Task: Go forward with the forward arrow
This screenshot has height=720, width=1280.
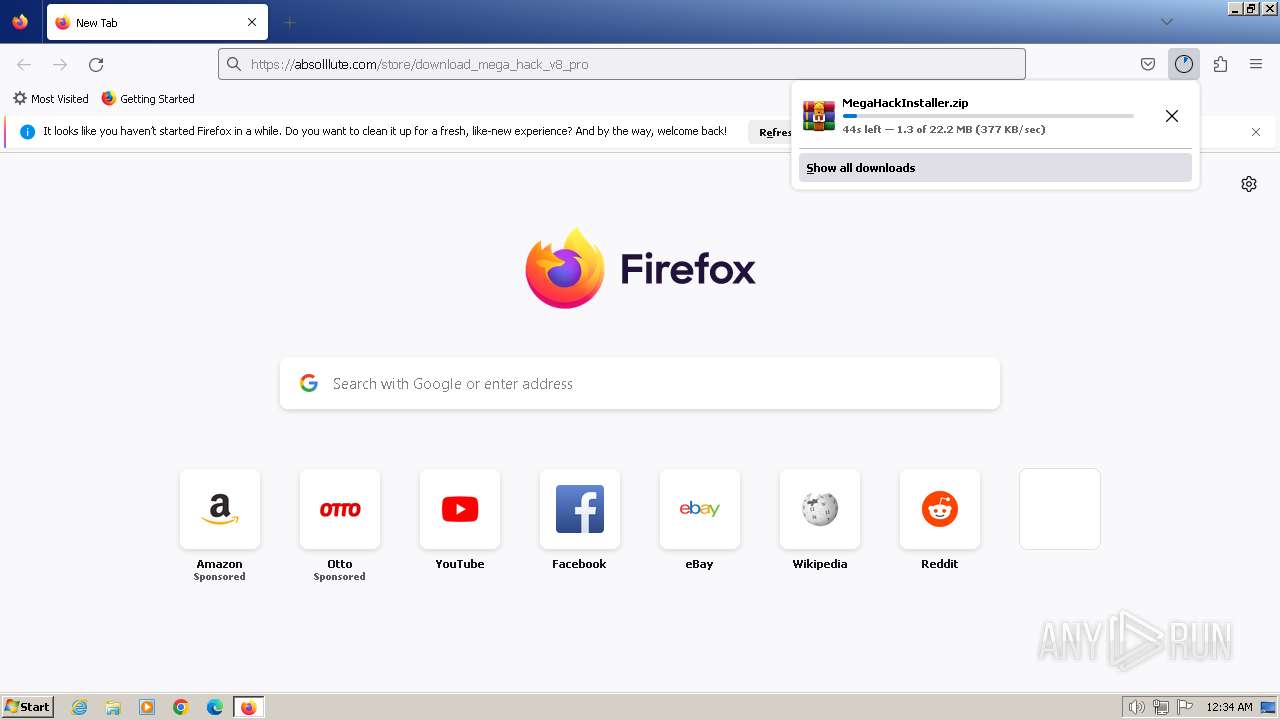Action: pos(60,64)
